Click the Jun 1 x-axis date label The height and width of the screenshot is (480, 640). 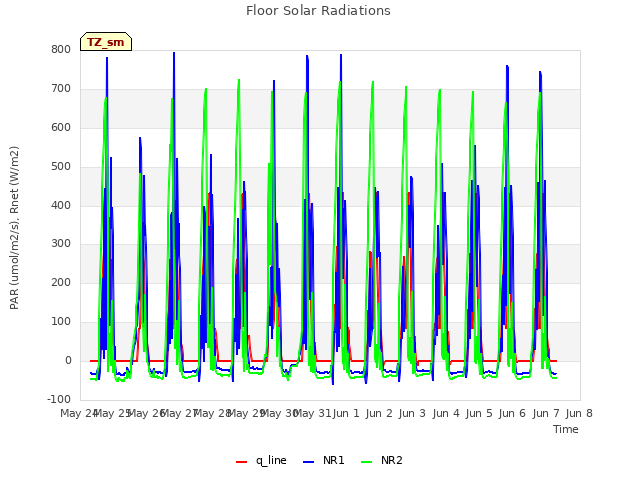point(346,413)
